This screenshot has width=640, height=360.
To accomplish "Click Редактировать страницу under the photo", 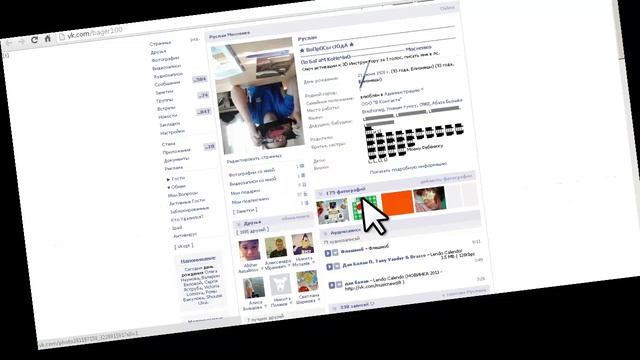I will pyautogui.click(x=254, y=159).
